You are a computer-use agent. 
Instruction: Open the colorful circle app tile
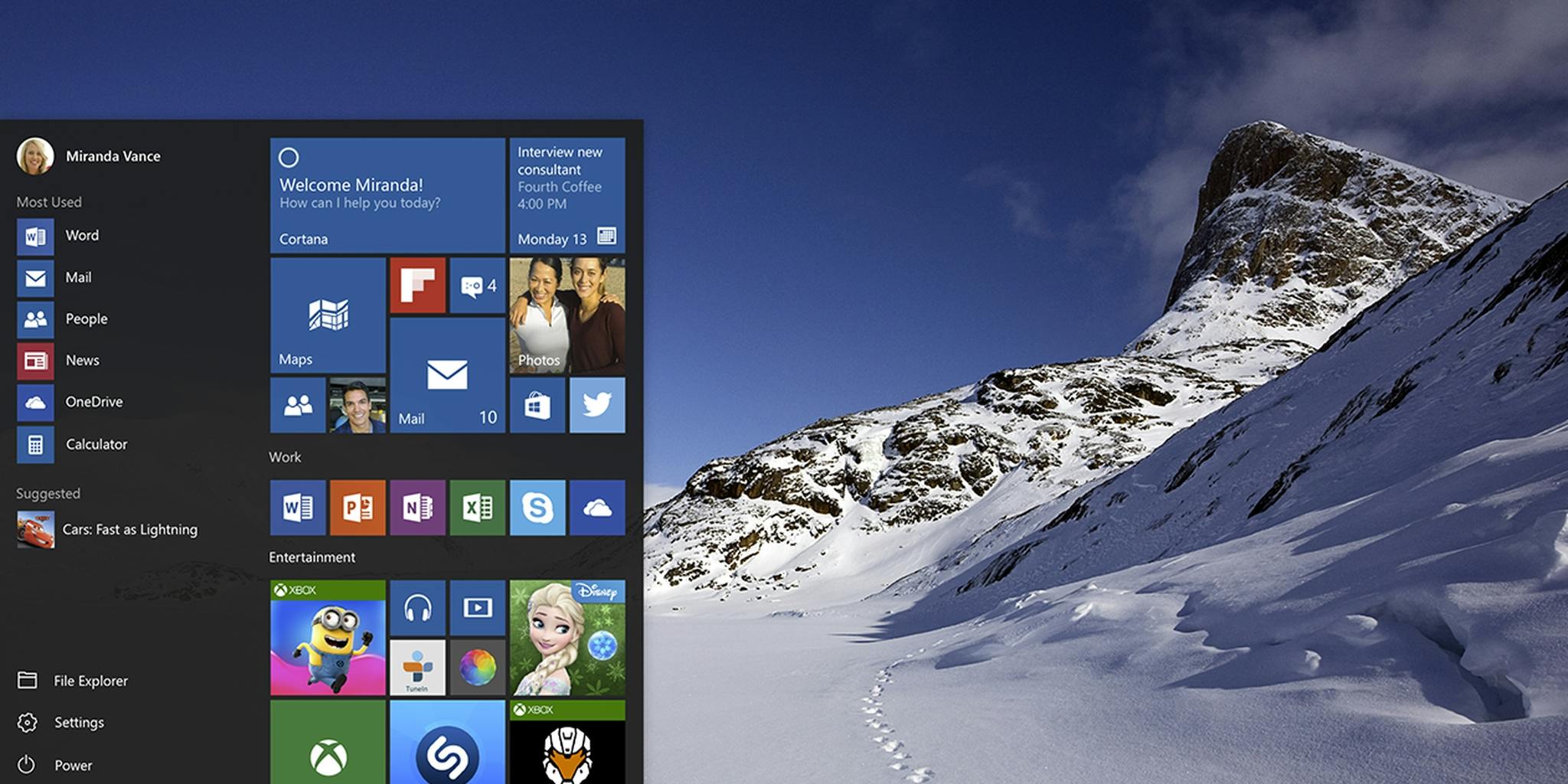478,668
